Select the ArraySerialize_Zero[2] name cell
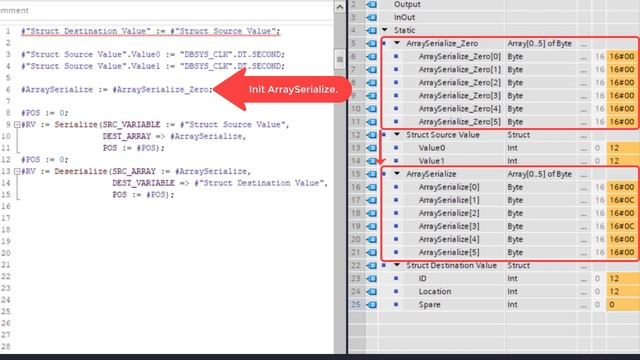This screenshot has width=640, height=360. tap(460, 83)
